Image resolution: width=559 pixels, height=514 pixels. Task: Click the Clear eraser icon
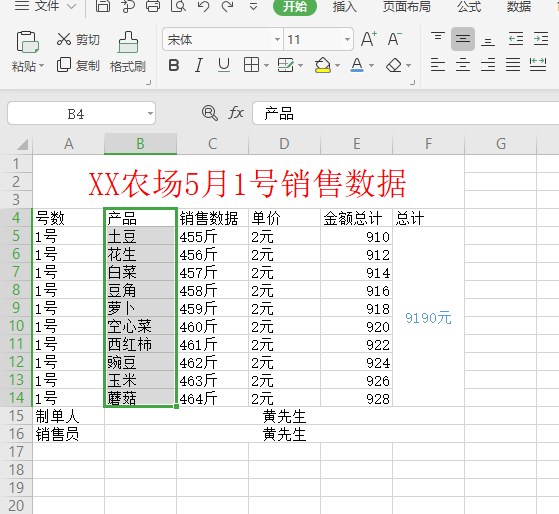(x=394, y=65)
